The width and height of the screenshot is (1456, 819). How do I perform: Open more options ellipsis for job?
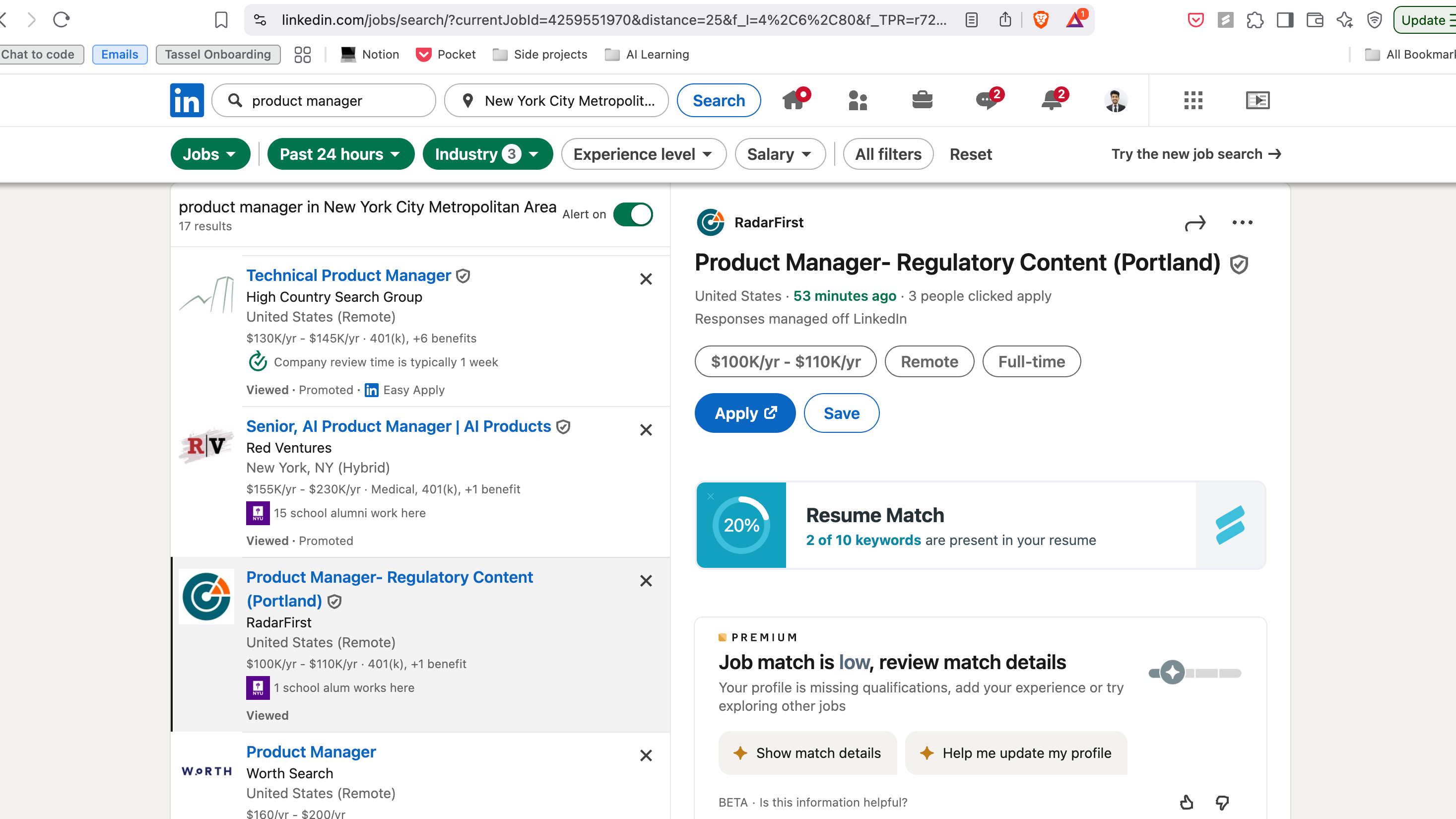point(1242,222)
